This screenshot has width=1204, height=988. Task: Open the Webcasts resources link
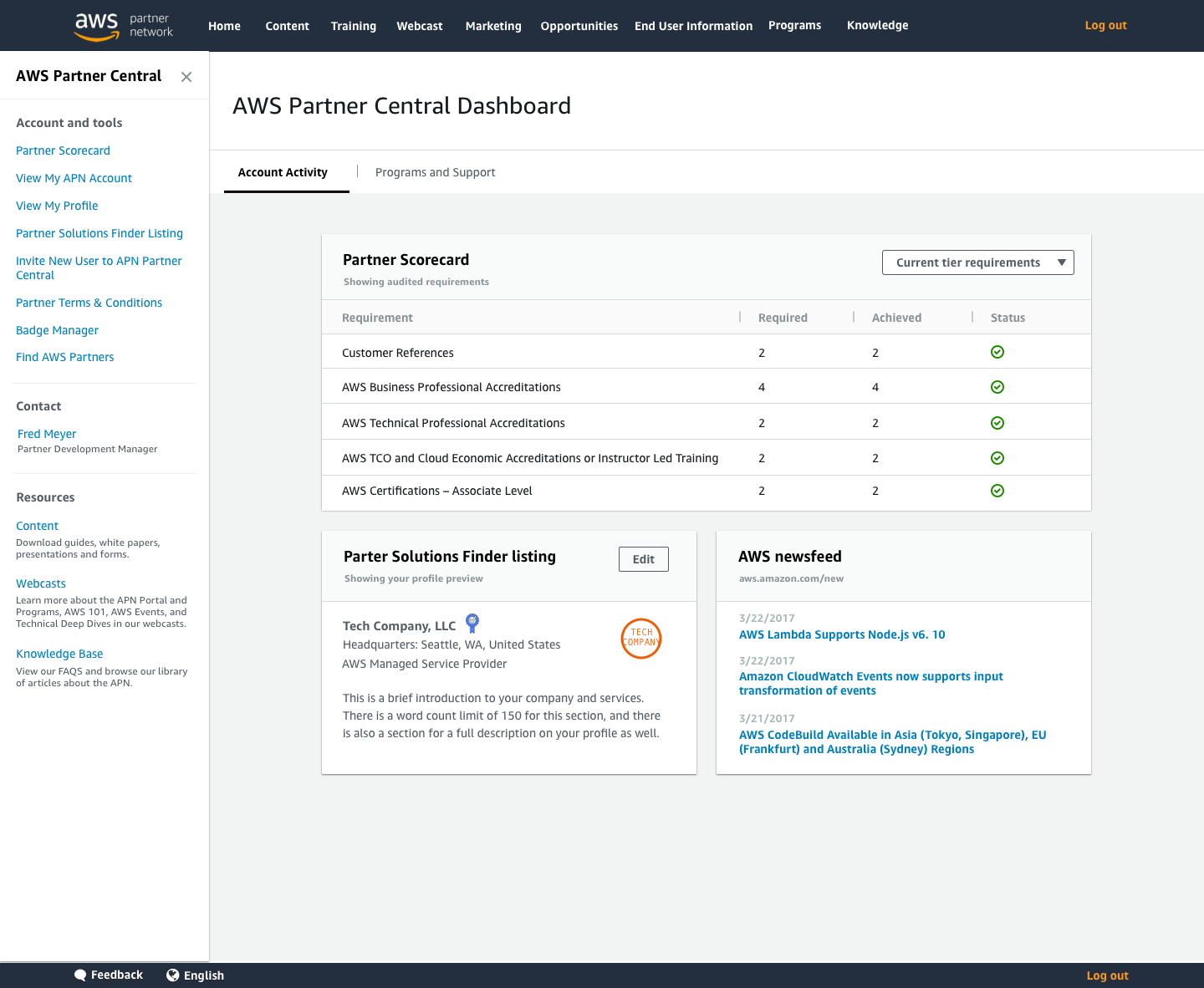point(41,583)
